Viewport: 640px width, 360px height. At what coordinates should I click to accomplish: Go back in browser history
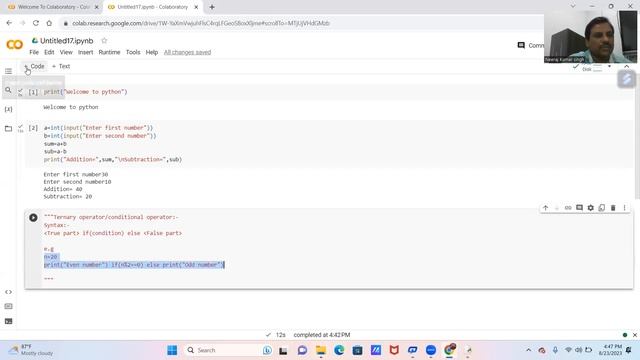pos(9,23)
